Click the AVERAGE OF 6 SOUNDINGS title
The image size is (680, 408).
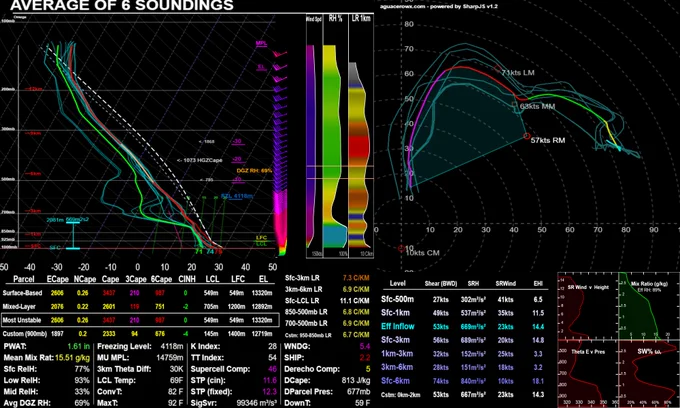pos(121,5)
